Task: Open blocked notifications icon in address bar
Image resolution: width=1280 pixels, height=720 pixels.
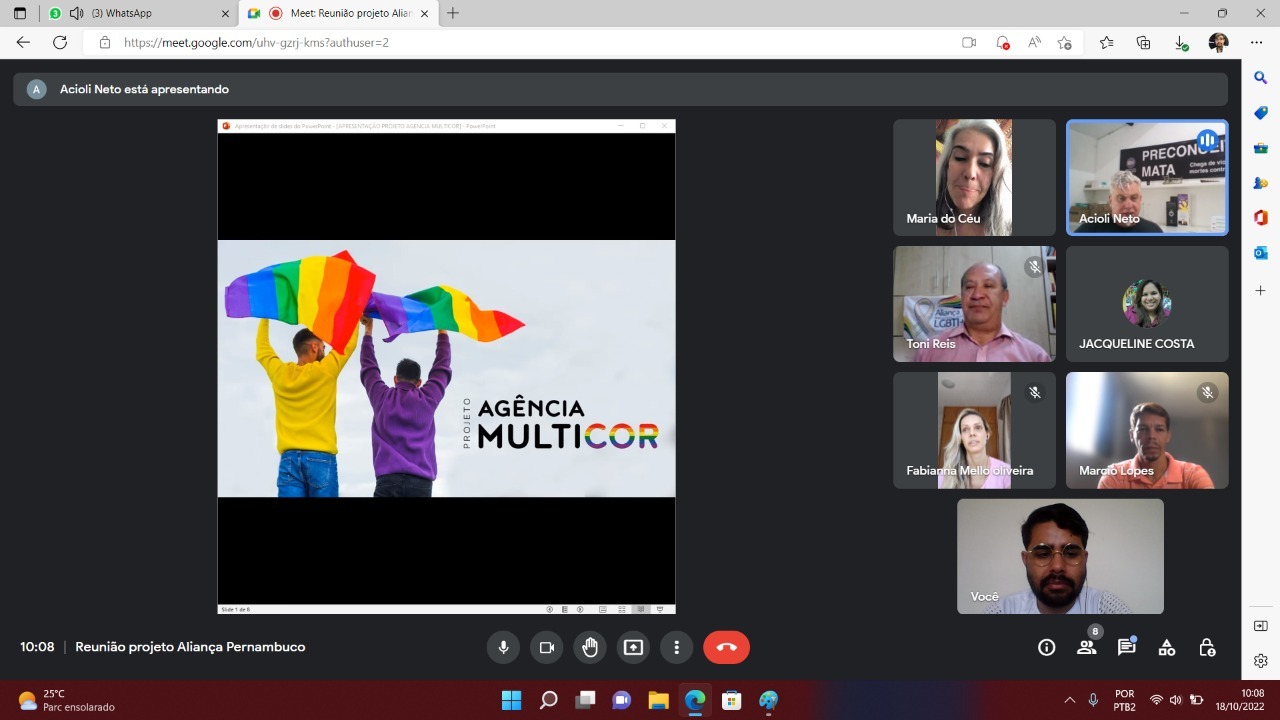Action: coord(1002,43)
